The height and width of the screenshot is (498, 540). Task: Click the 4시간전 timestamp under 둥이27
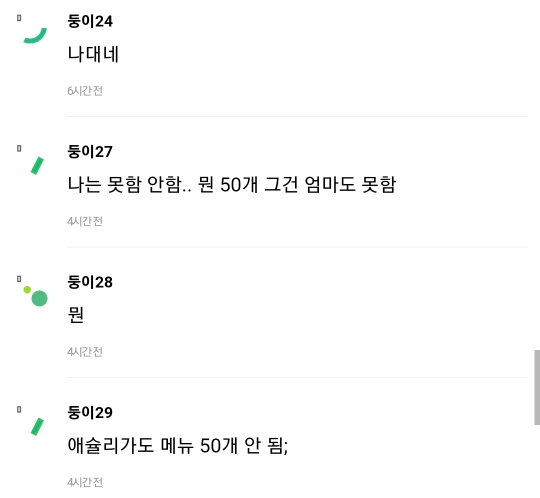pos(85,221)
